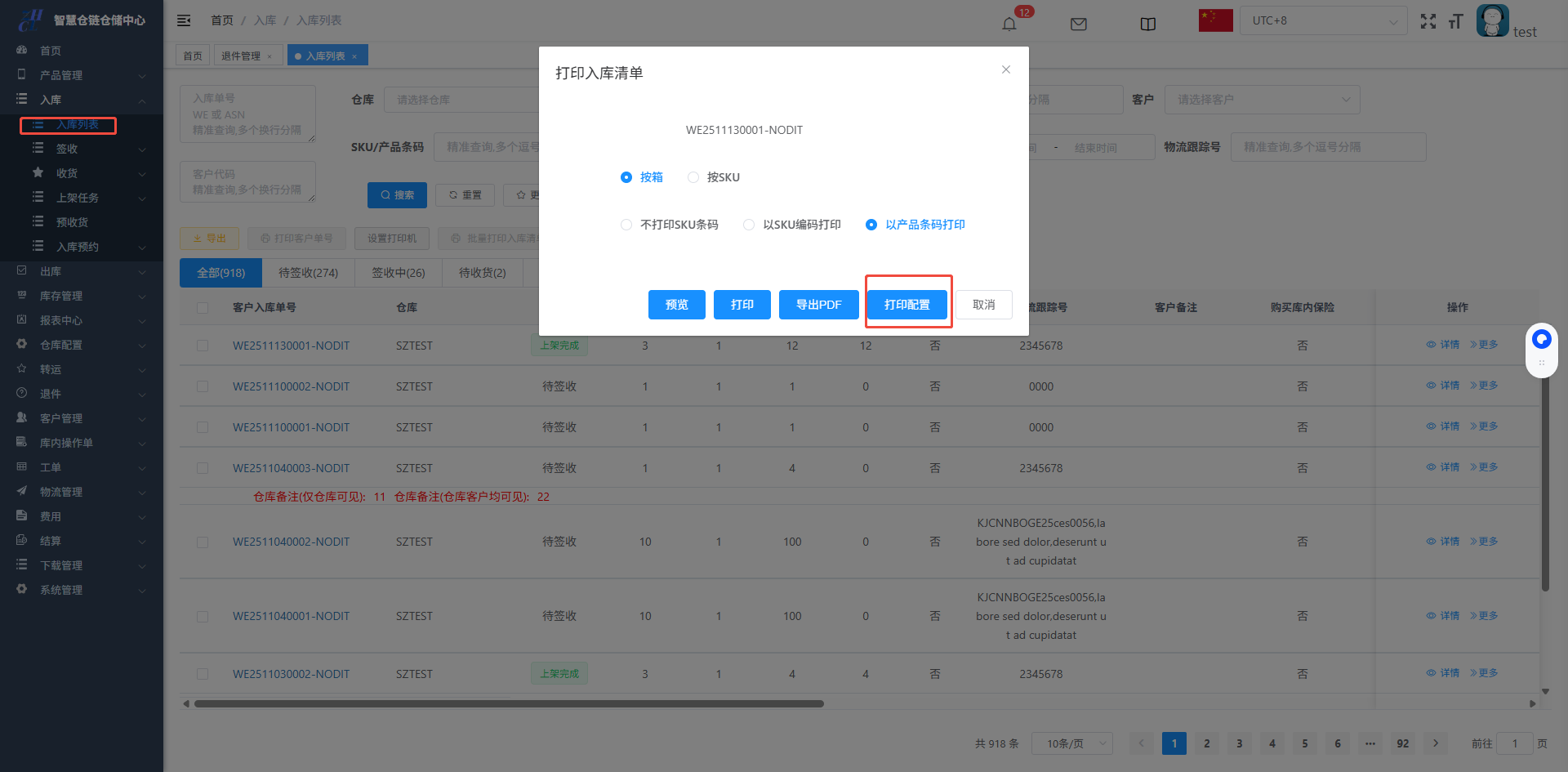The width and height of the screenshot is (1568, 772).
Task: Click the China flag language icon
Action: click(1215, 20)
